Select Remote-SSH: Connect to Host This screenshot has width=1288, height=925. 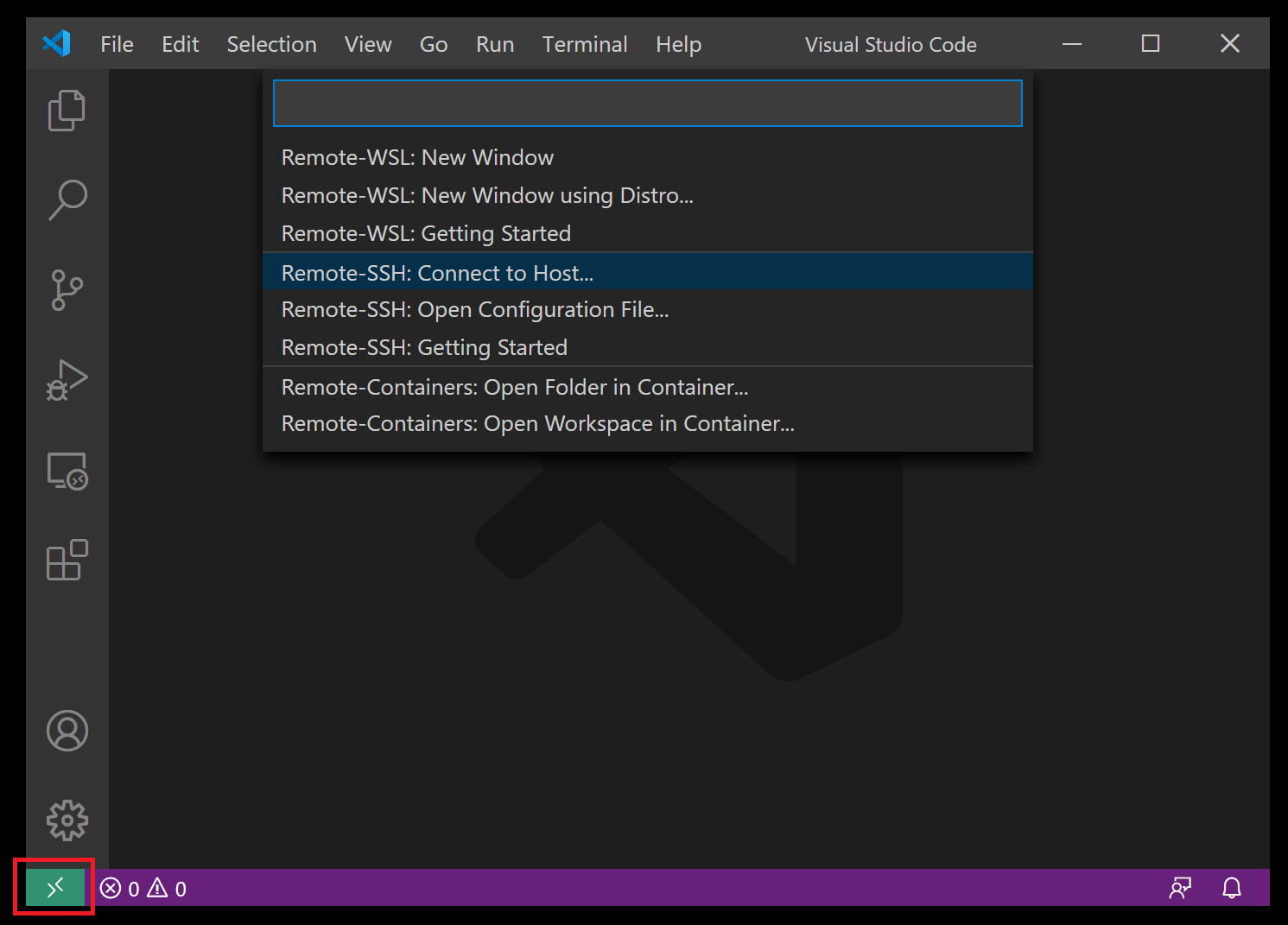pyautogui.click(x=437, y=272)
